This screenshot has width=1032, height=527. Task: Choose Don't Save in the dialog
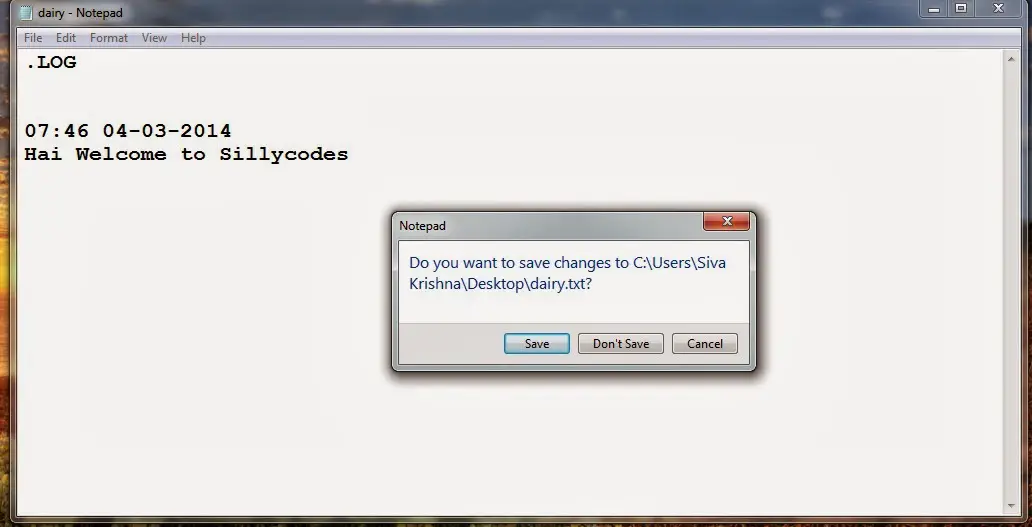pos(621,343)
